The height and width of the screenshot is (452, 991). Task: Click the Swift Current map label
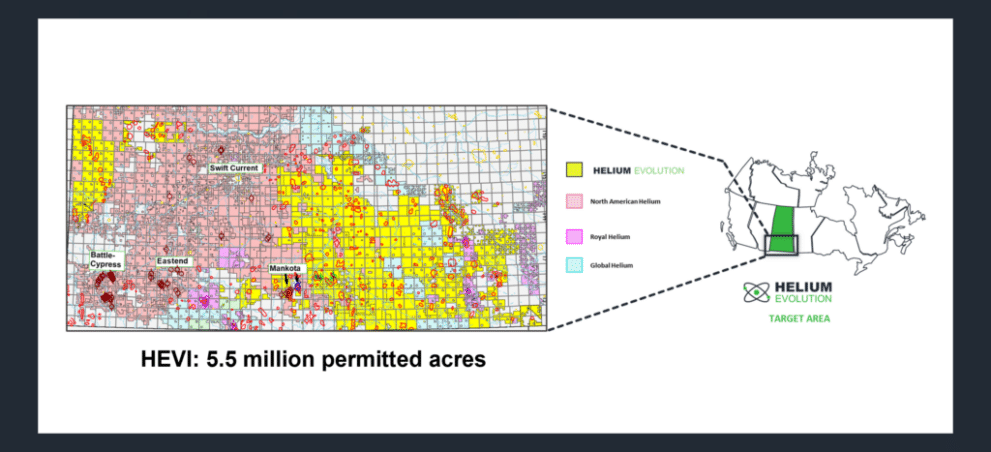point(235,169)
